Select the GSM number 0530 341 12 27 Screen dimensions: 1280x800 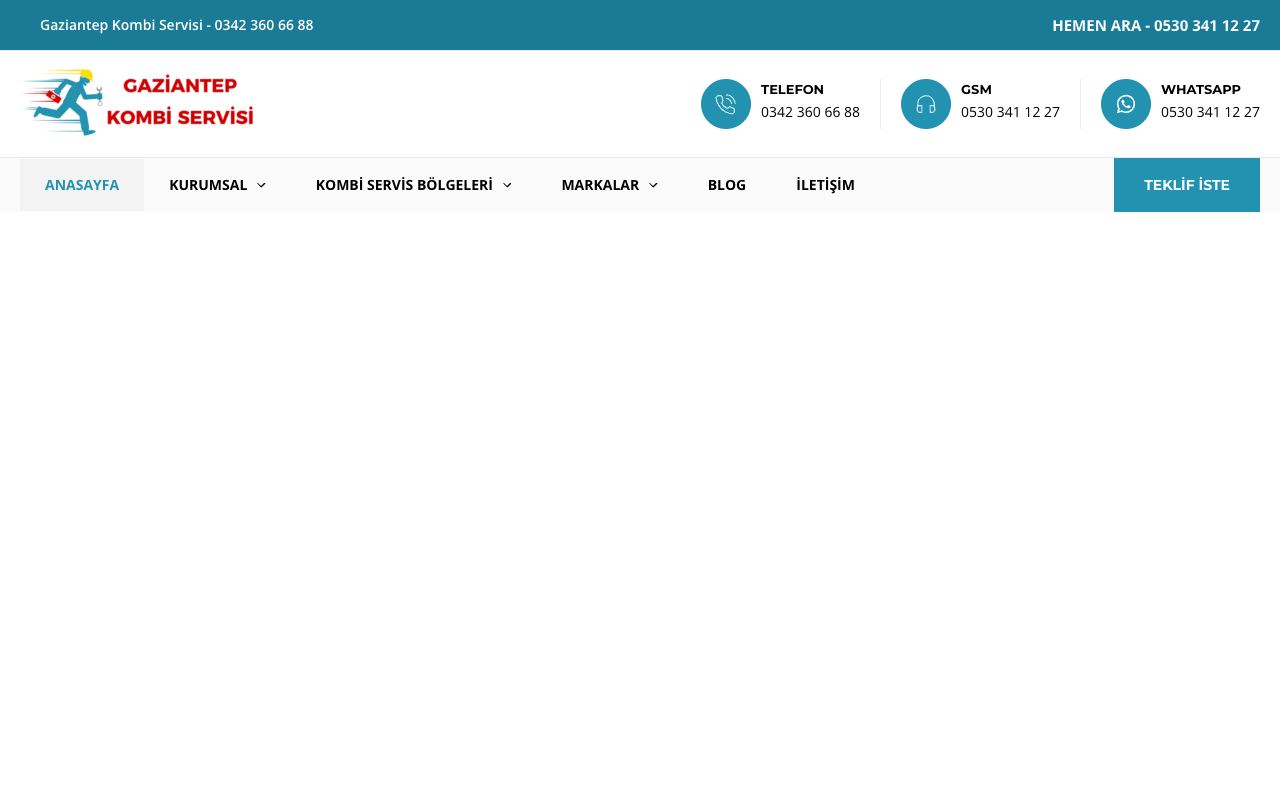pyautogui.click(x=1010, y=112)
